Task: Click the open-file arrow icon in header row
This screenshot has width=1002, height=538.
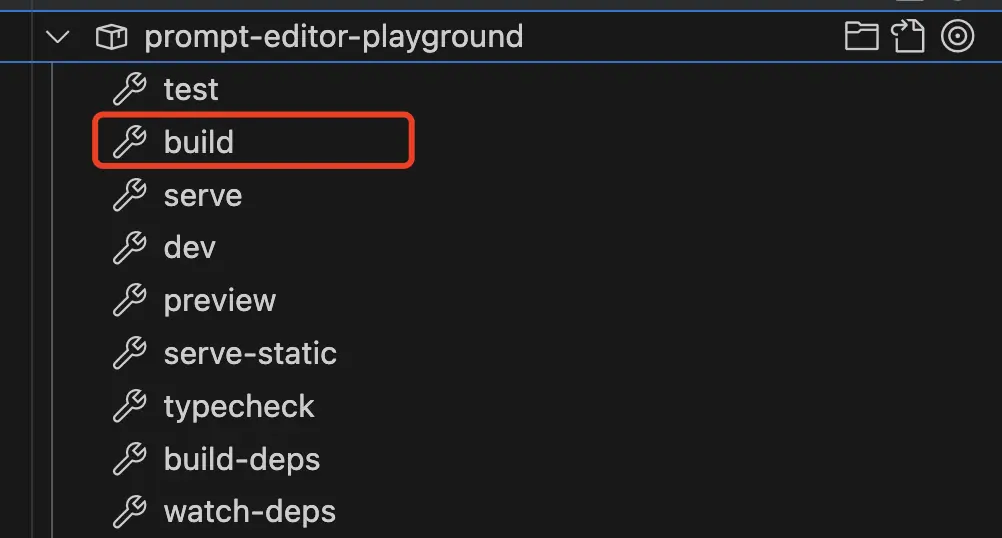Action: click(x=908, y=36)
